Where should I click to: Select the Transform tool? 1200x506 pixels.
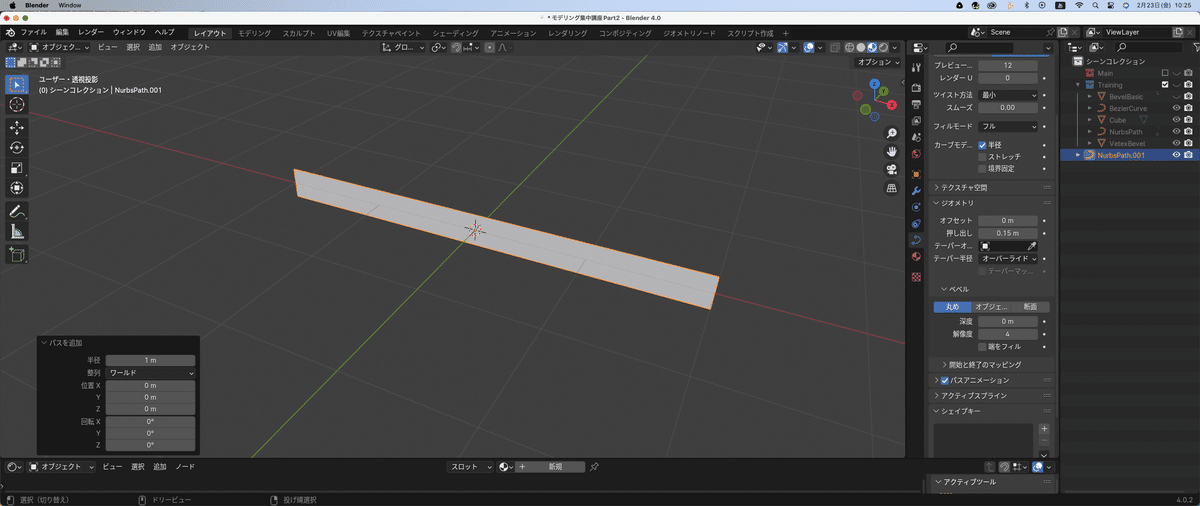coord(17,188)
